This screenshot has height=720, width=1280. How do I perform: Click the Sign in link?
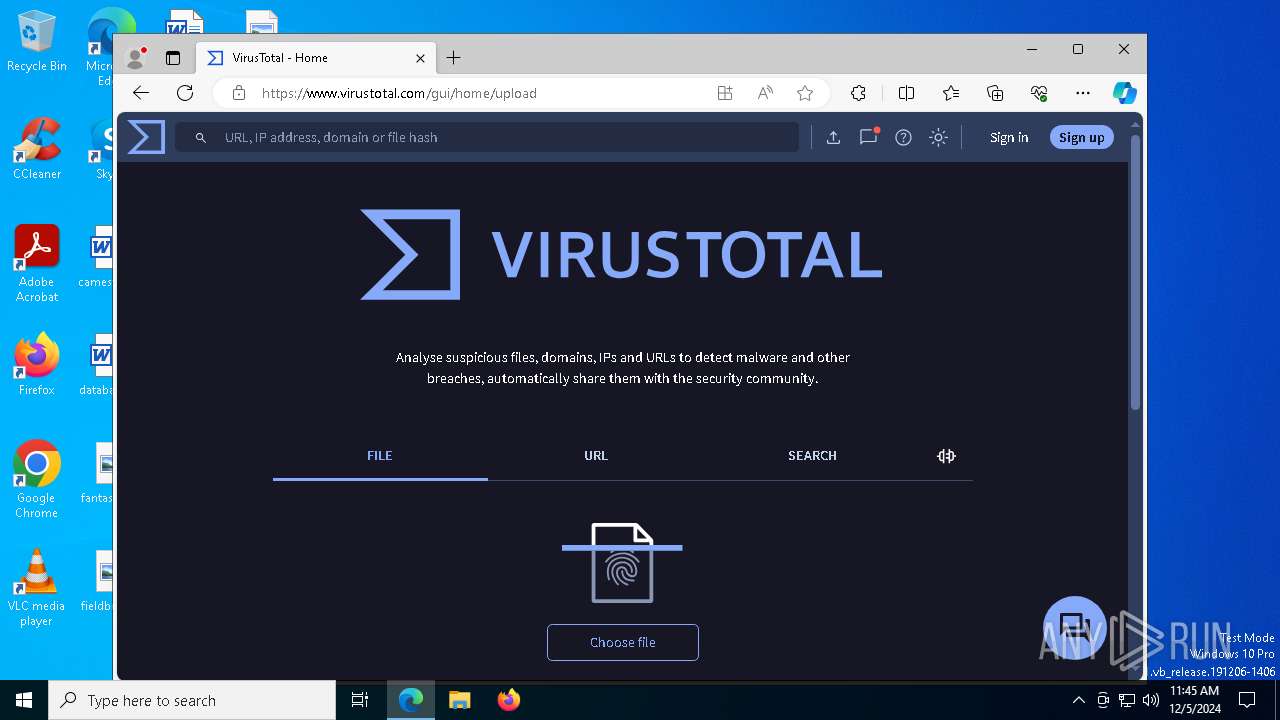click(x=1009, y=138)
